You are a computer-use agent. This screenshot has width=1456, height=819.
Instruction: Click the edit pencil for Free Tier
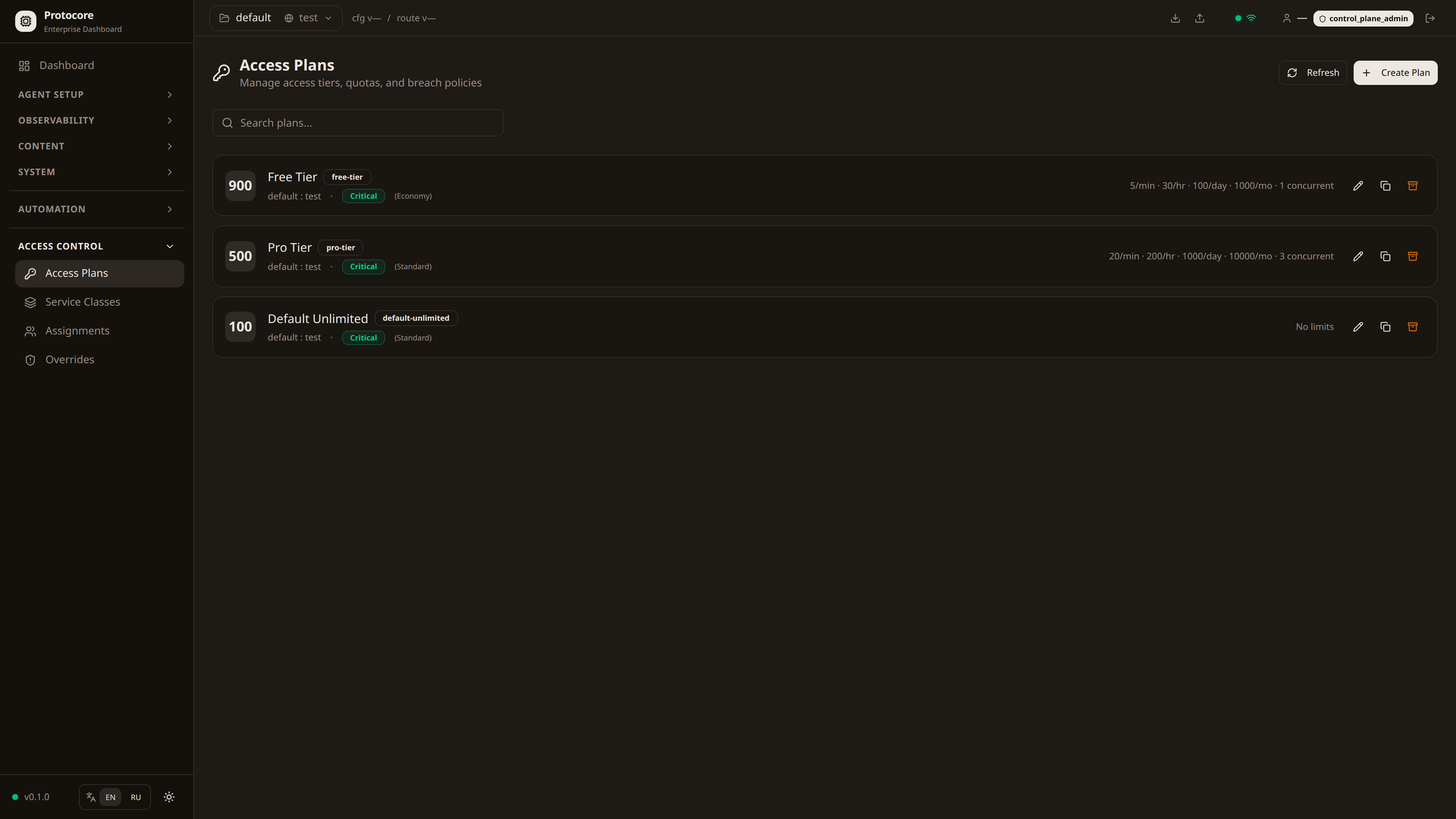pyautogui.click(x=1358, y=186)
